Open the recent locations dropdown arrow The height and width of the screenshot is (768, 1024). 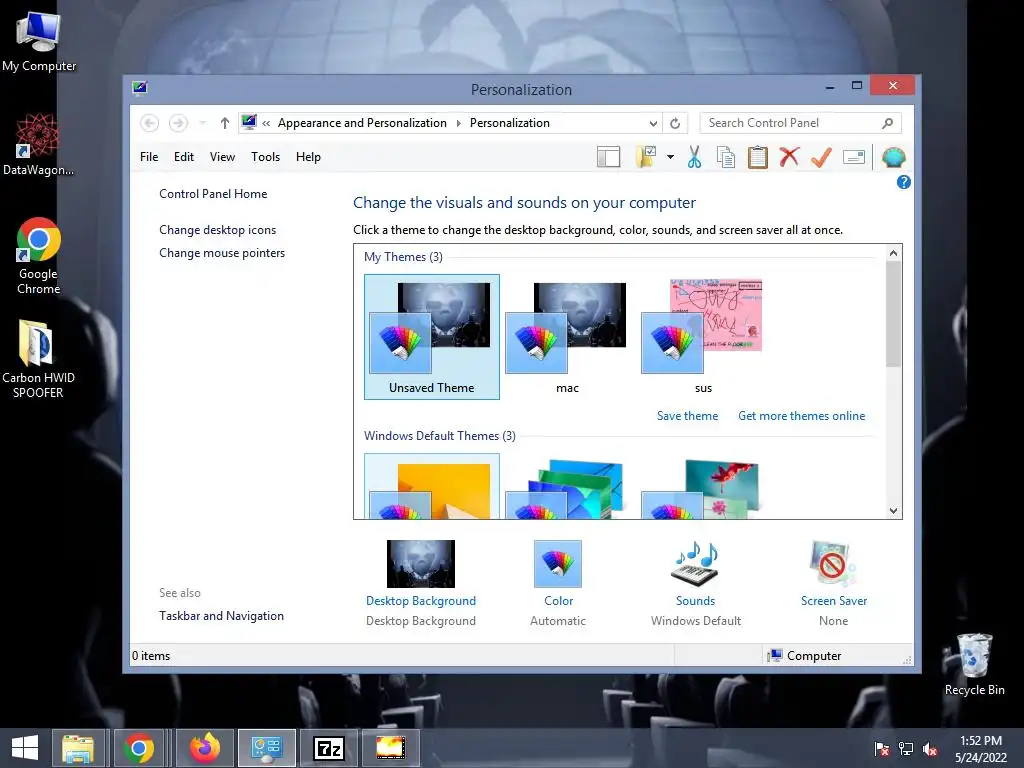[x=202, y=123]
